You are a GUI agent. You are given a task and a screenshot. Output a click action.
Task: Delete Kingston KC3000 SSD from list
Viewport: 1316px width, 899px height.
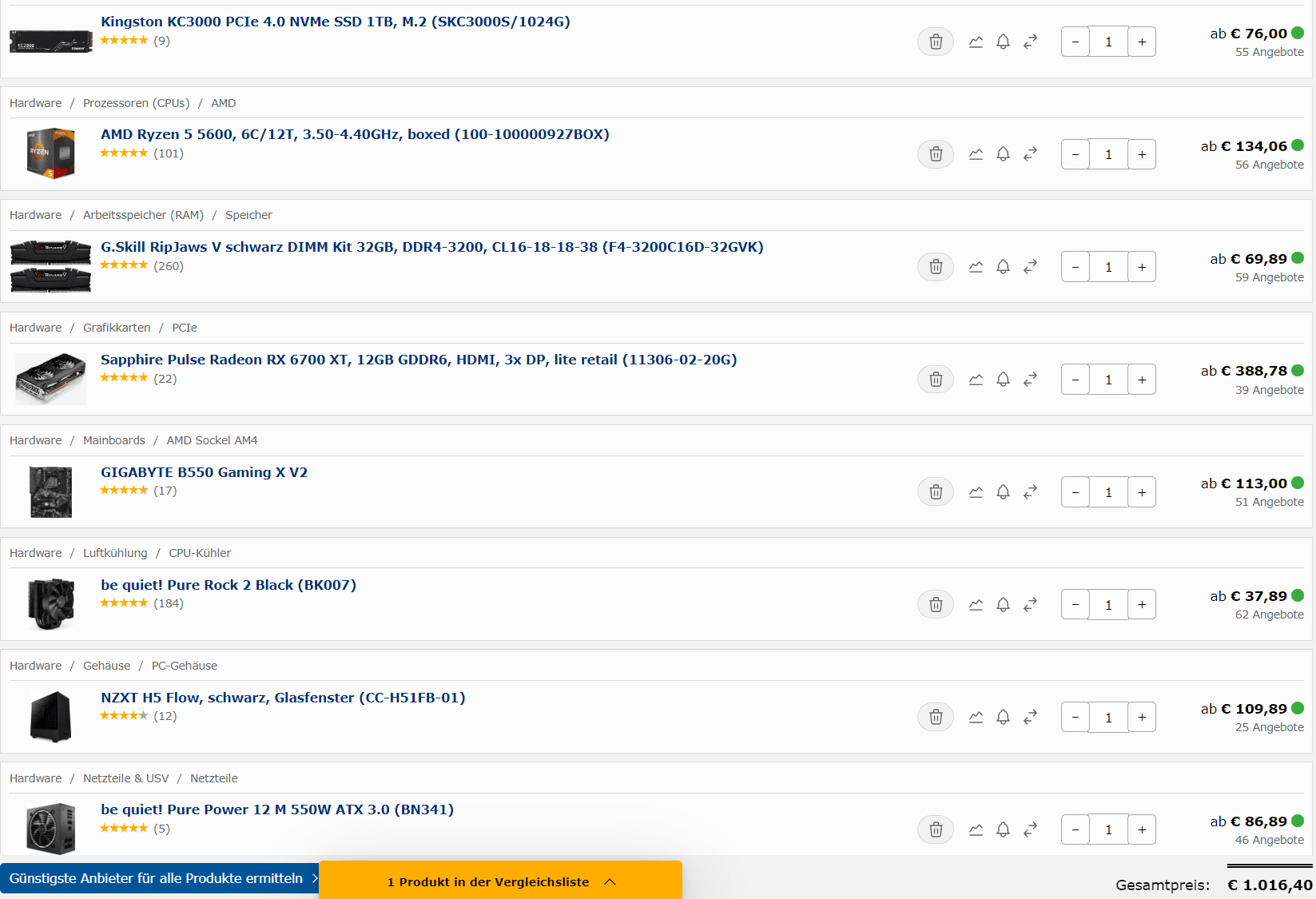[x=936, y=42]
